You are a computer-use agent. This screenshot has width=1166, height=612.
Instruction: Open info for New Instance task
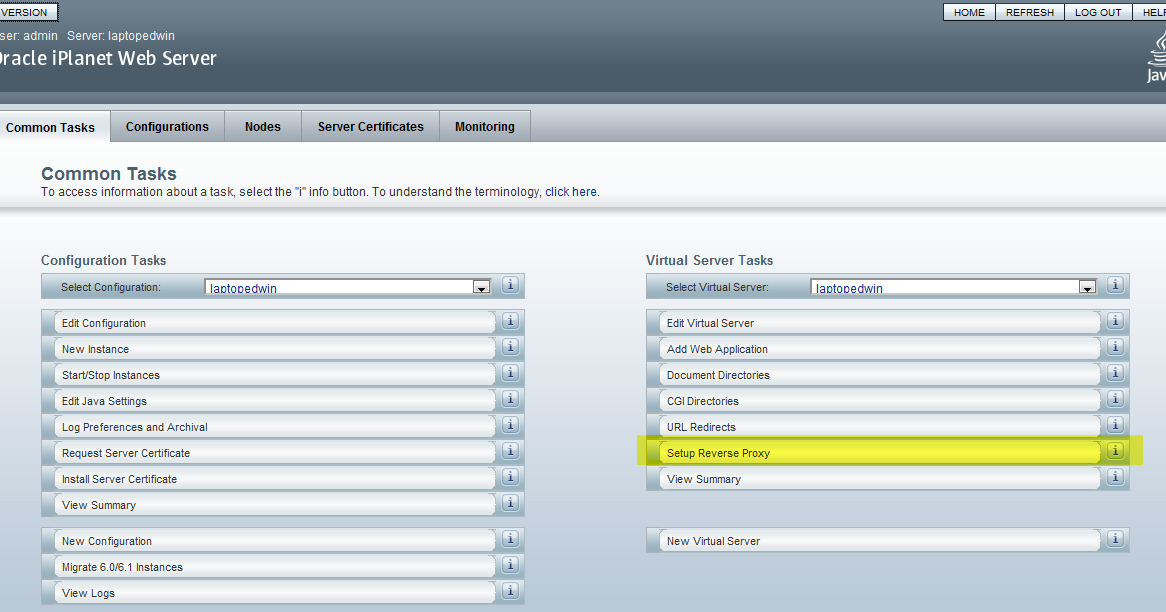tap(510, 347)
